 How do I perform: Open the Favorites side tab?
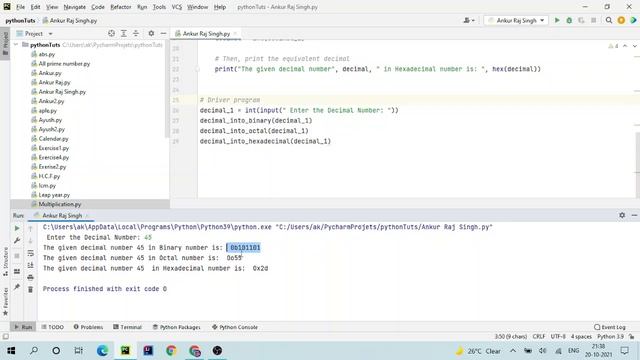pyautogui.click(x=5, y=302)
